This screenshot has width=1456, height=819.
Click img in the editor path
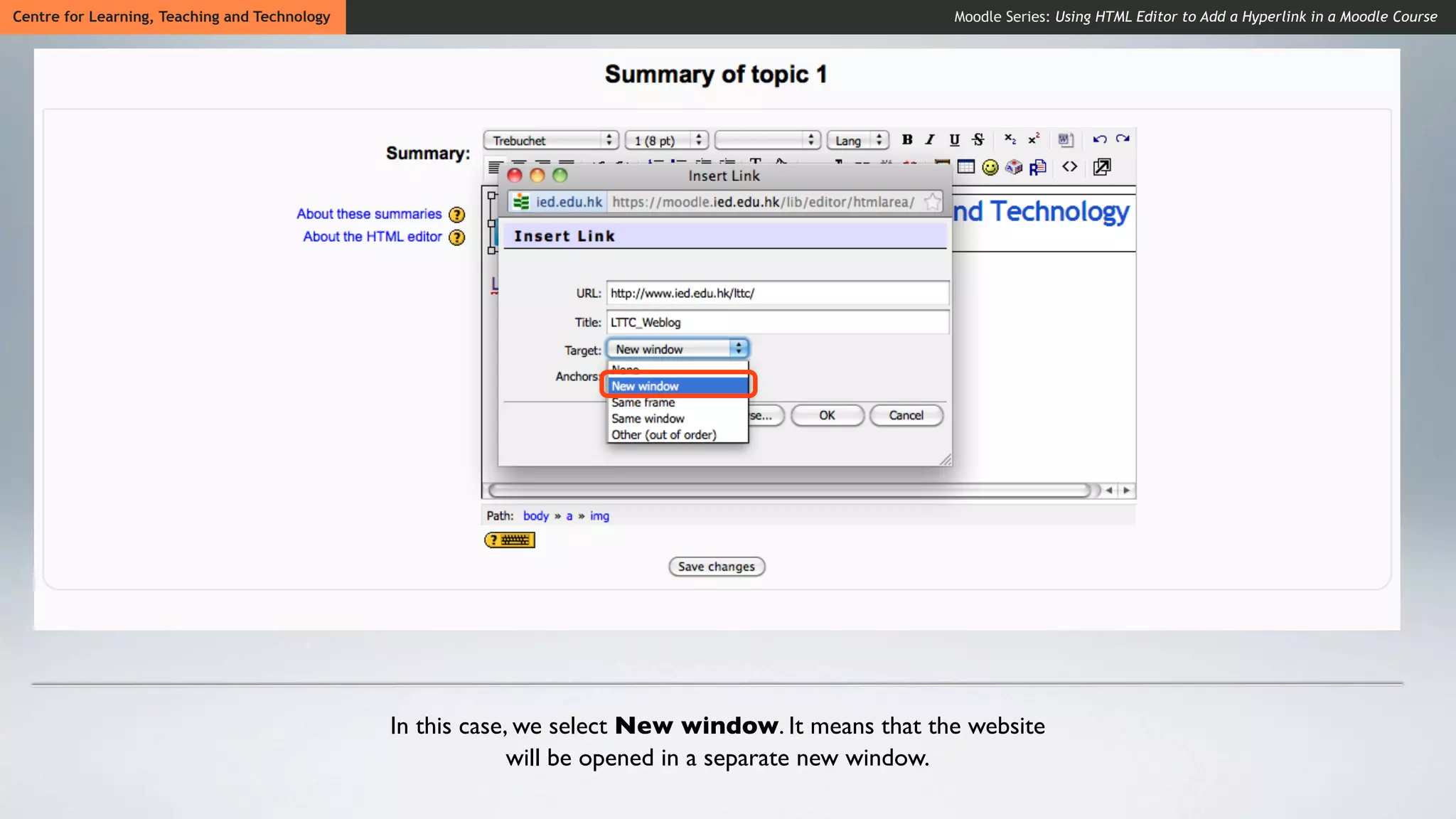(599, 516)
